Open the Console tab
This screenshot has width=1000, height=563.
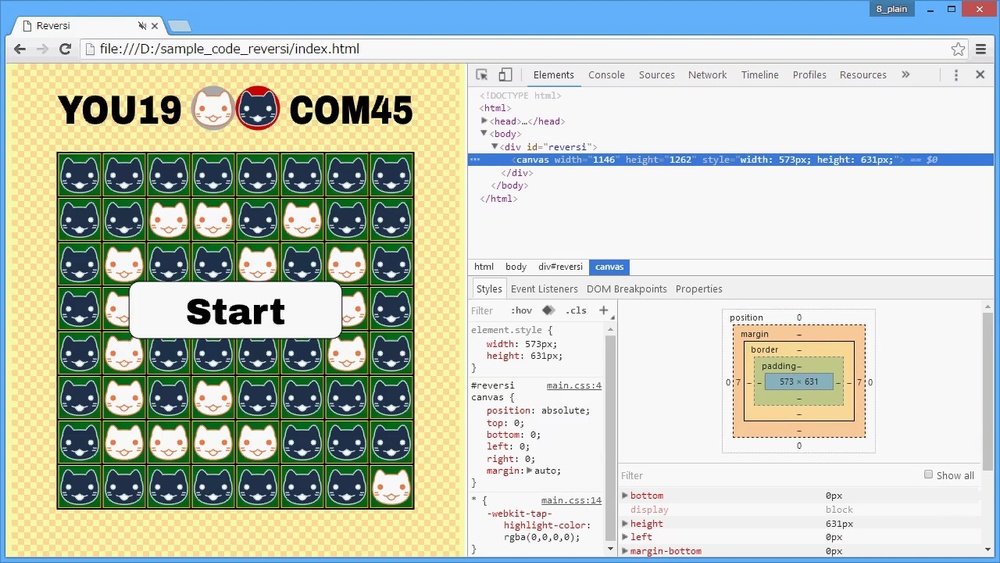pos(607,75)
